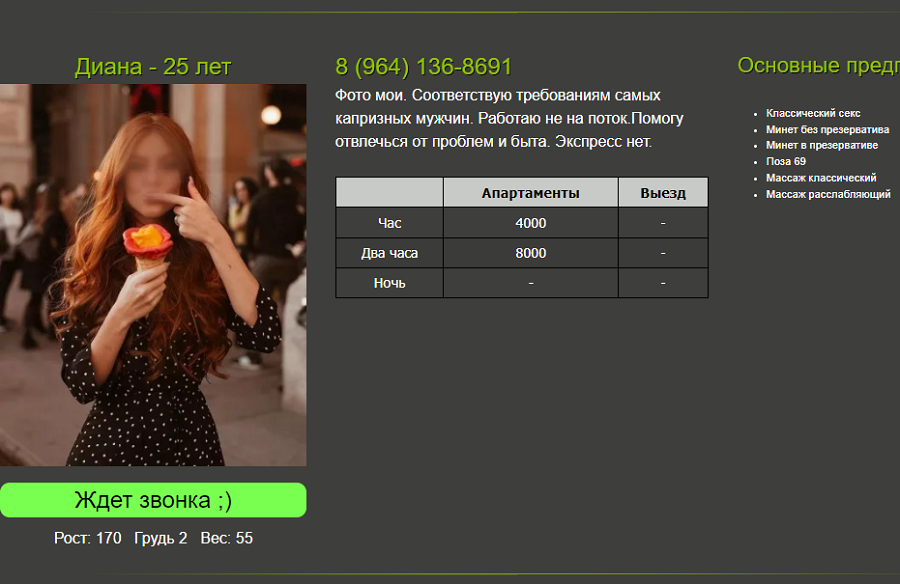Image resolution: width=900 pixels, height=584 pixels.
Task: Click the 'Час' row label
Action: tap(390, 223)
